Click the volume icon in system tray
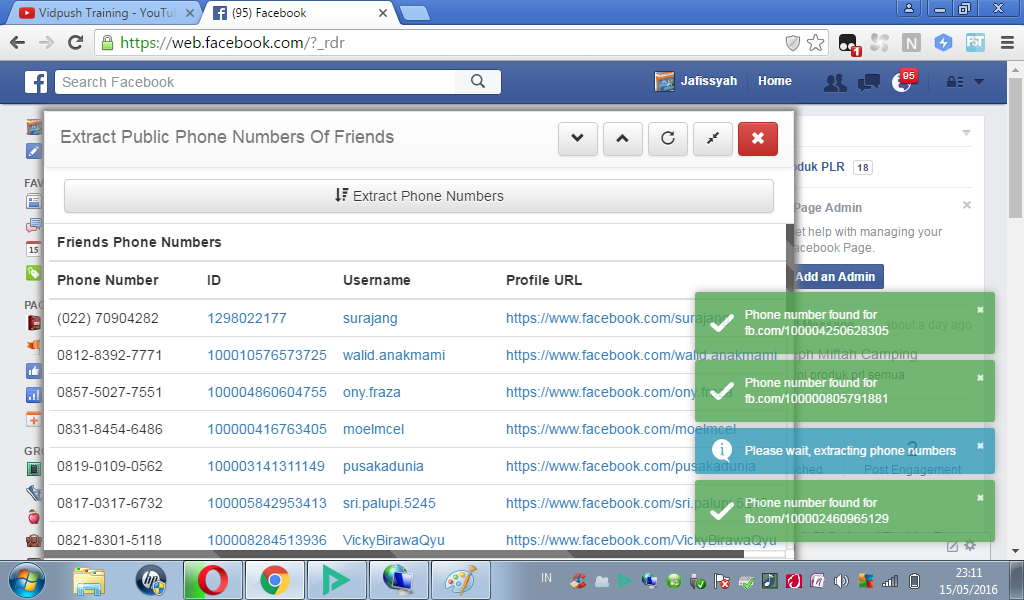The width and height of the screenshot is (1024, 600). (841, 580)
